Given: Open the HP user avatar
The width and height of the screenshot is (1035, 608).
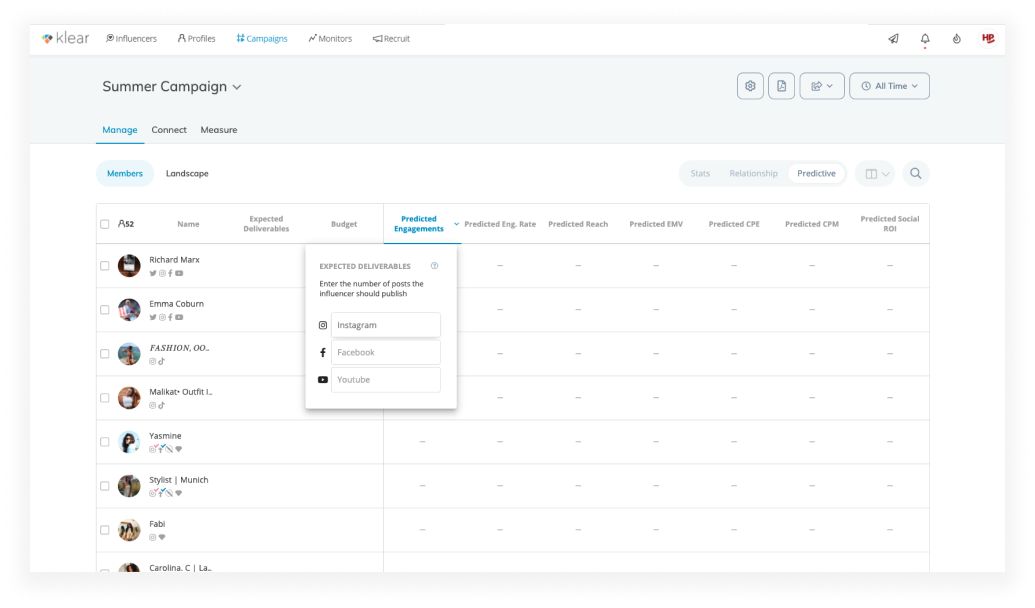Looking at the screenshot, I should (x=988, y=38).
